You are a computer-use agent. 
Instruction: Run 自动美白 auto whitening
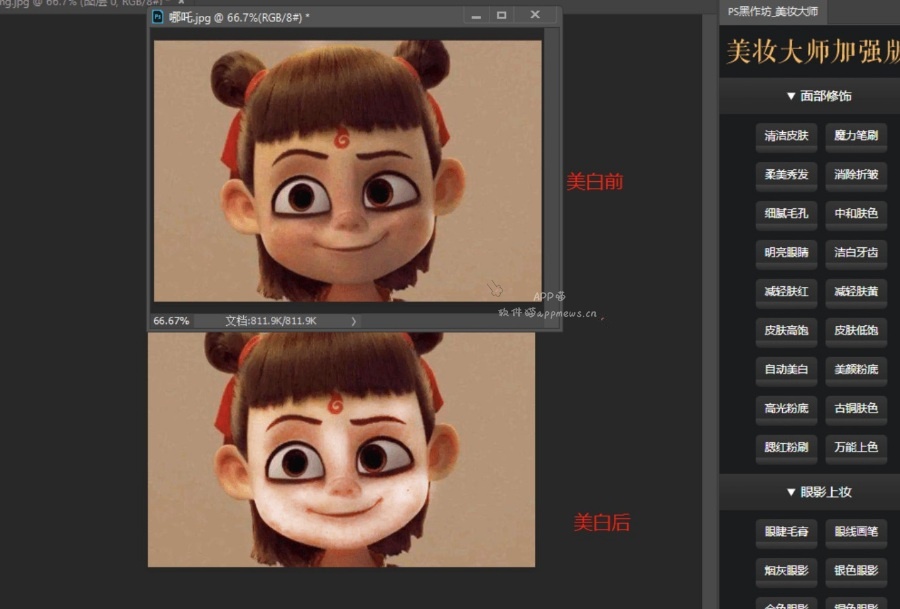click(786, 370)
